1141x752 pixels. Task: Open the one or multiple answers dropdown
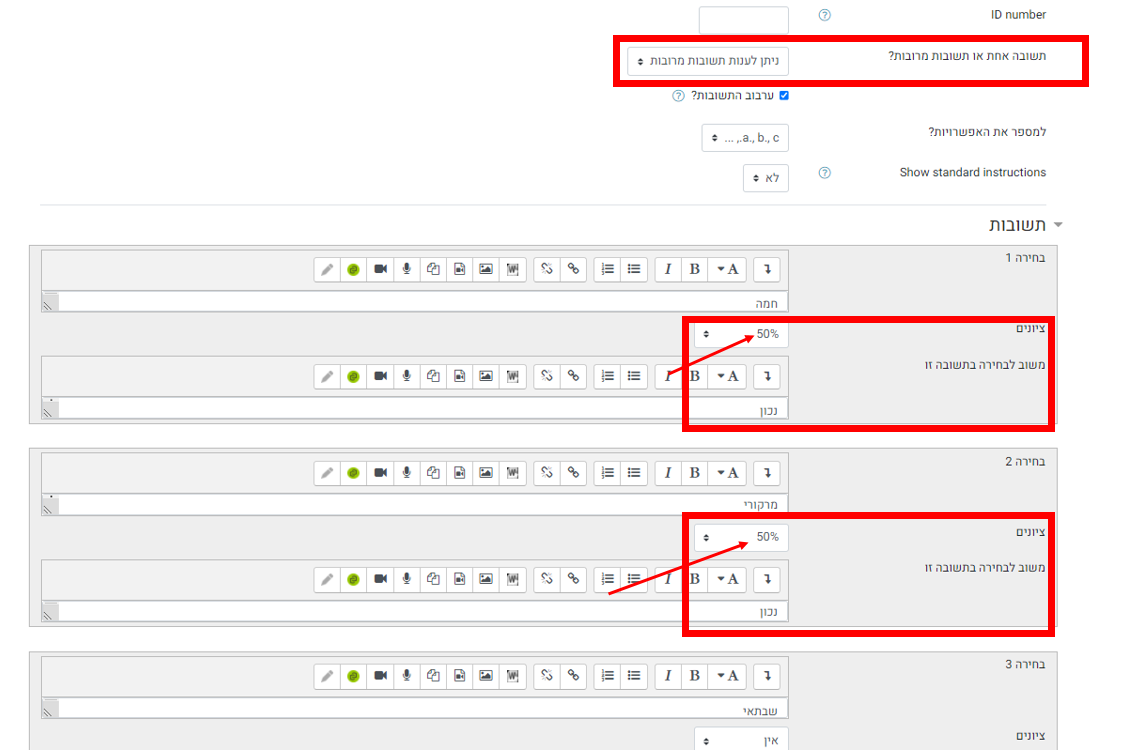coord(708,61)
